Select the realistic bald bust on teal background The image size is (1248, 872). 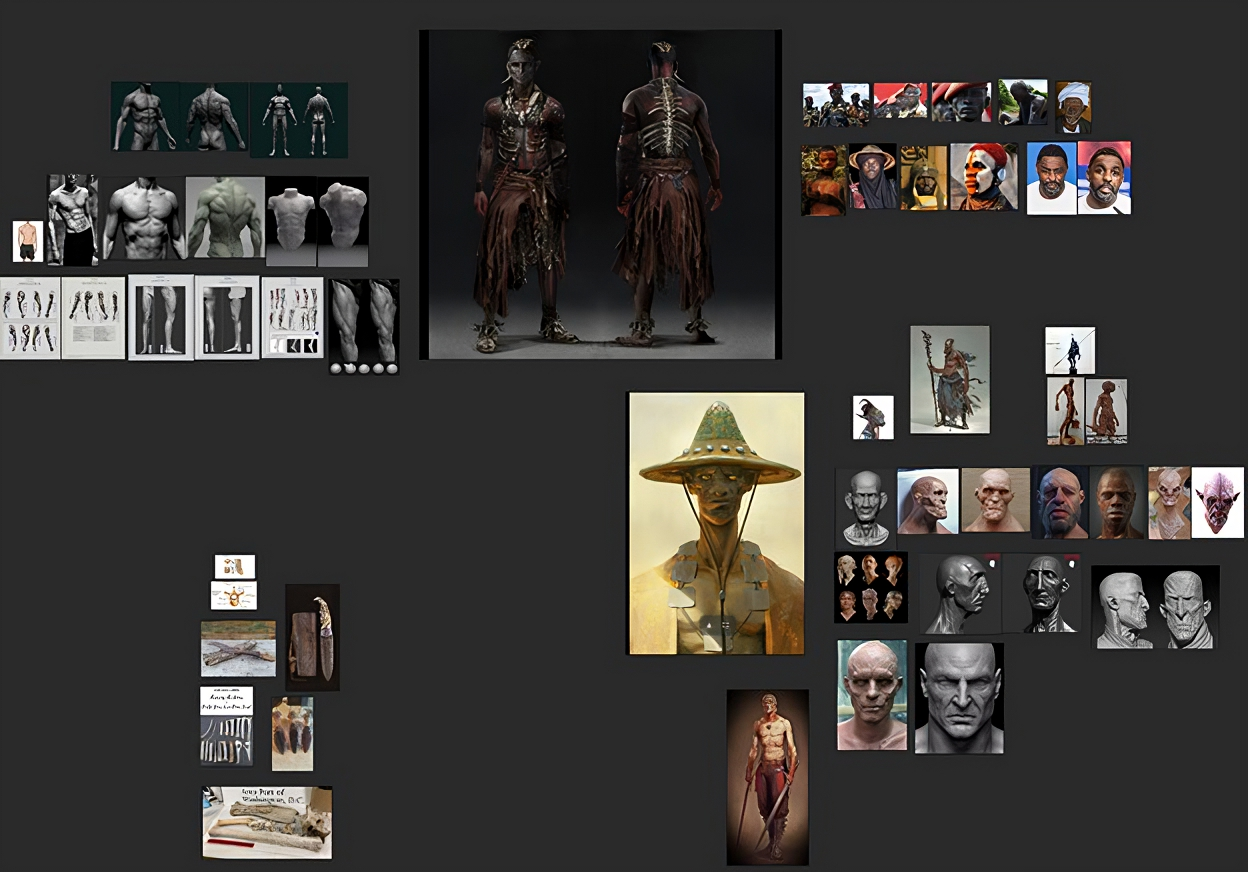(872, 695)
